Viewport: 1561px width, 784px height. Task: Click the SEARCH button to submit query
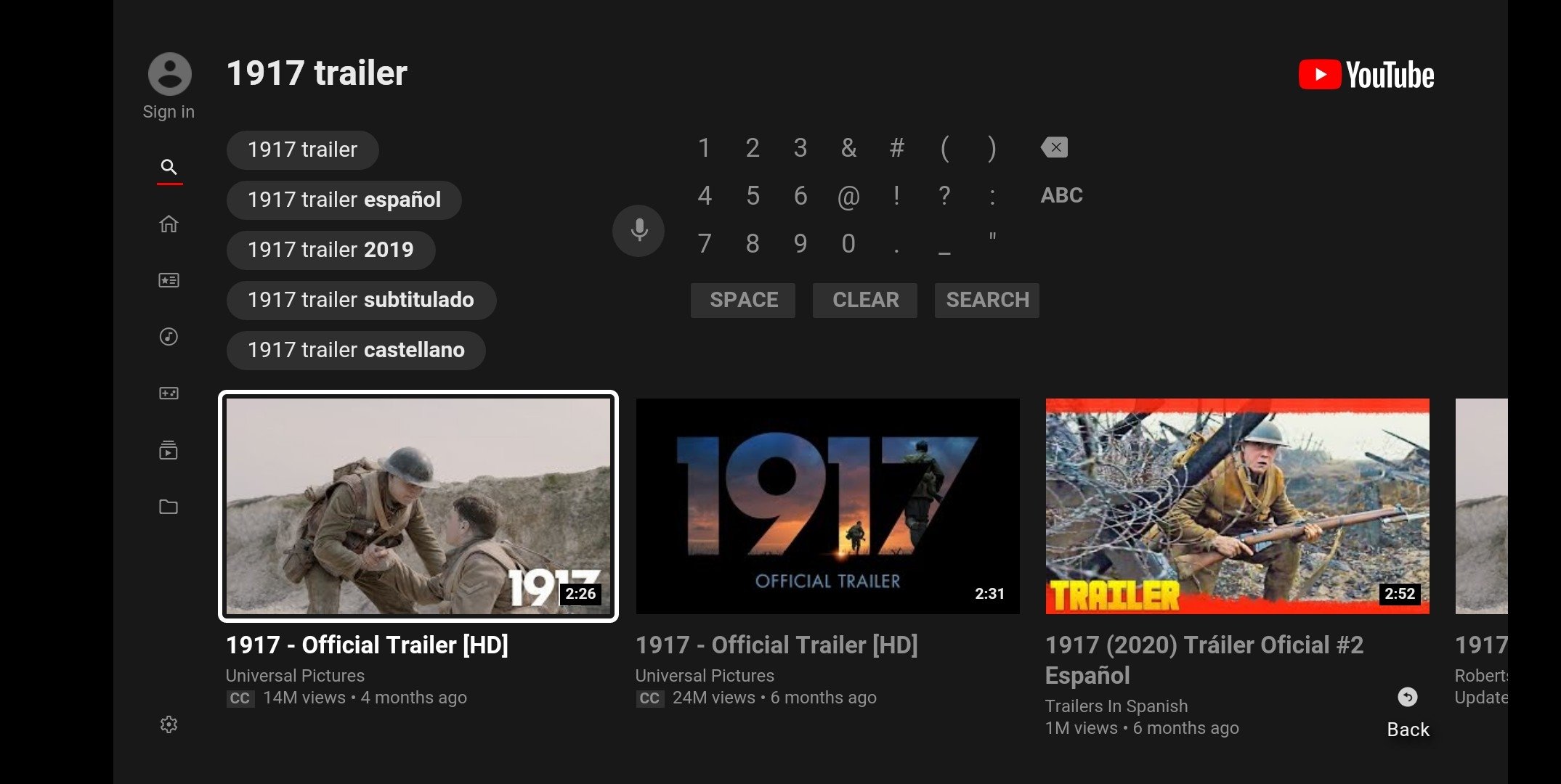(988, 300)
